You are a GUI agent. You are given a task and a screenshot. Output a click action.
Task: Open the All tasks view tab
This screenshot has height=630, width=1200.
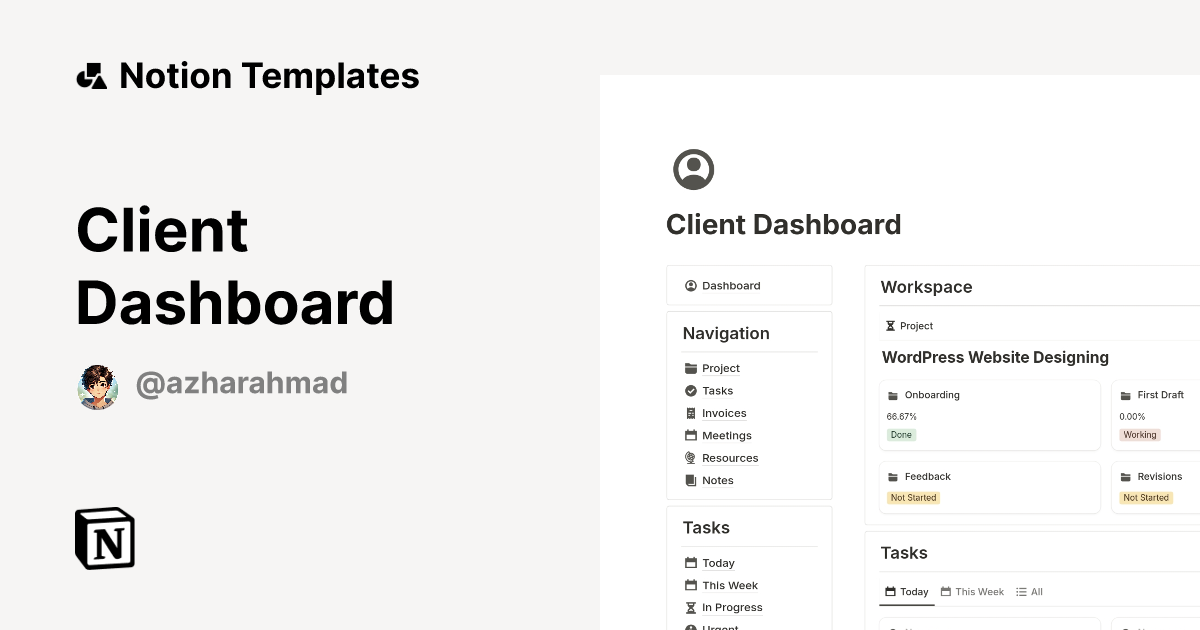tap(1029, 591)
